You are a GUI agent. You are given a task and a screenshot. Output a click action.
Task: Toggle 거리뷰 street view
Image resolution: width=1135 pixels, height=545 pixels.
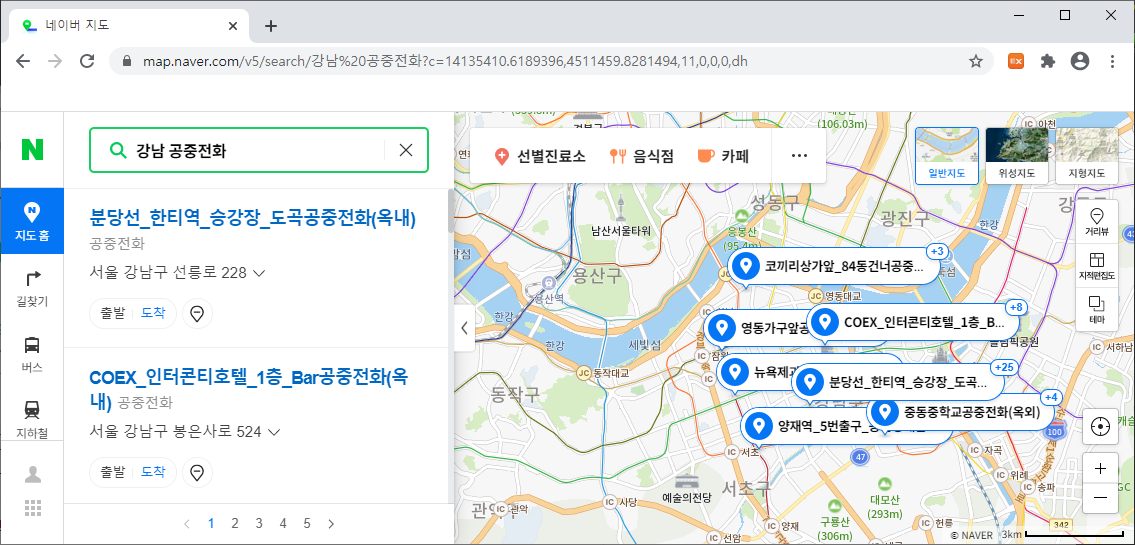(x=1097, y=221)
